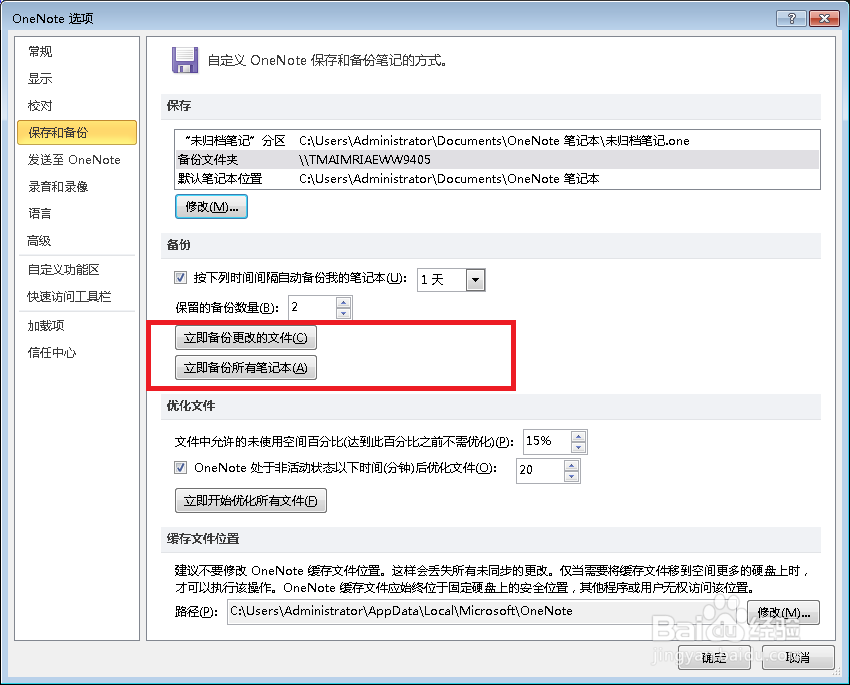Viewport: 850px width, 685px height.
Task: Click 修改(M) next to cache path
Action: pyautogui.click(x=783, y=612)
